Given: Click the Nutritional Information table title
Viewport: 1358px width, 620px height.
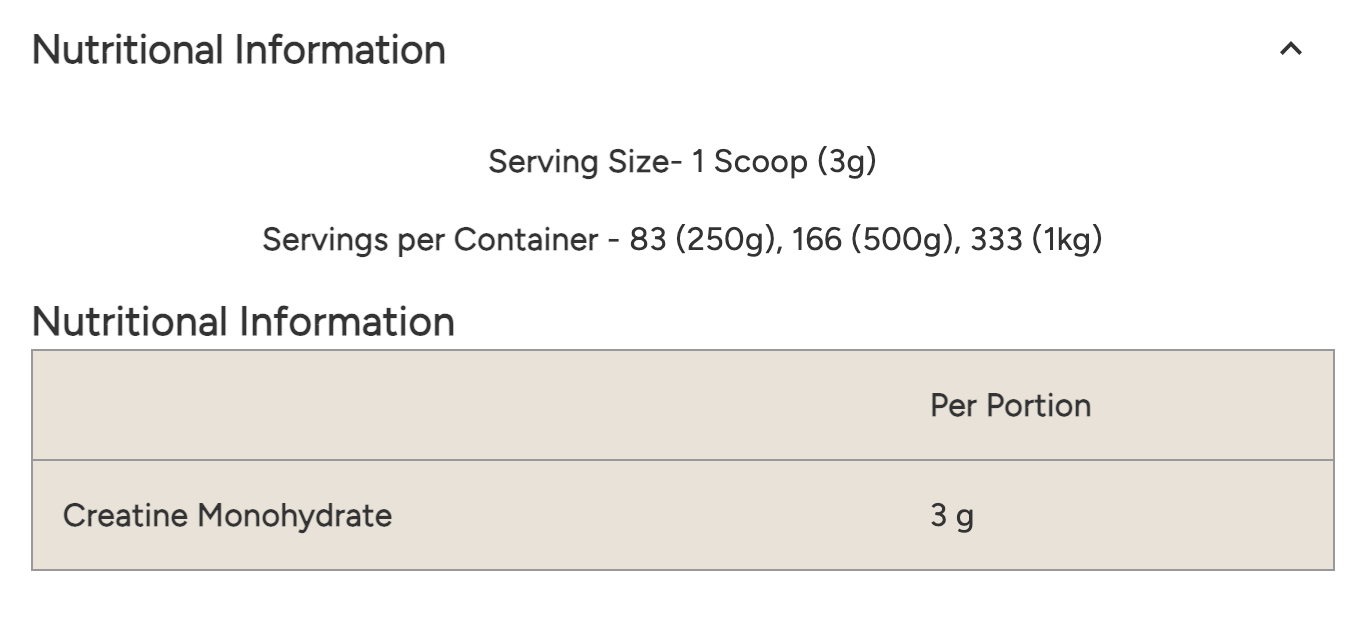Looking at the screenshot, I should click(243, 322).
